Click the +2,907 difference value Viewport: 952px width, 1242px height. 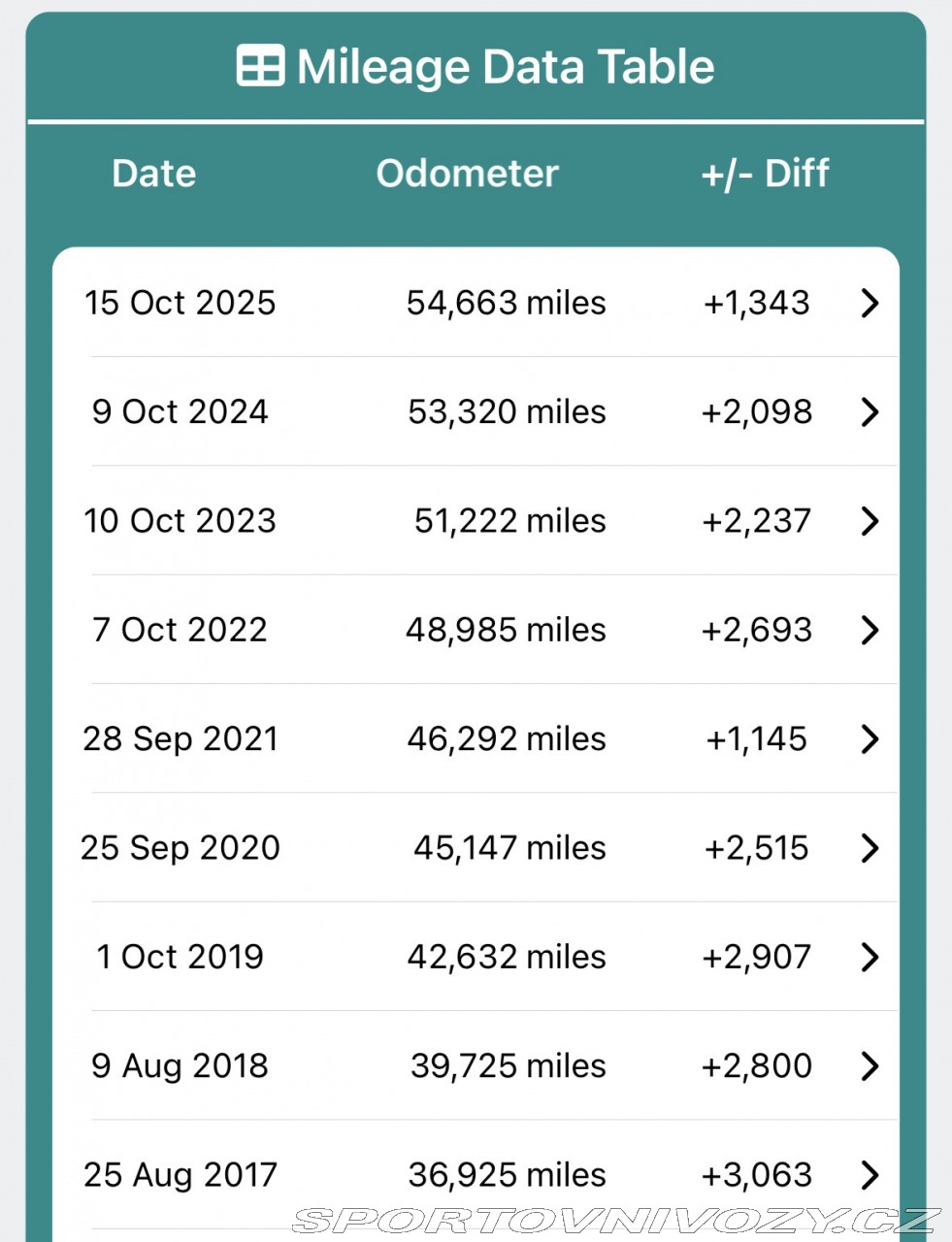tap(756, 957)
